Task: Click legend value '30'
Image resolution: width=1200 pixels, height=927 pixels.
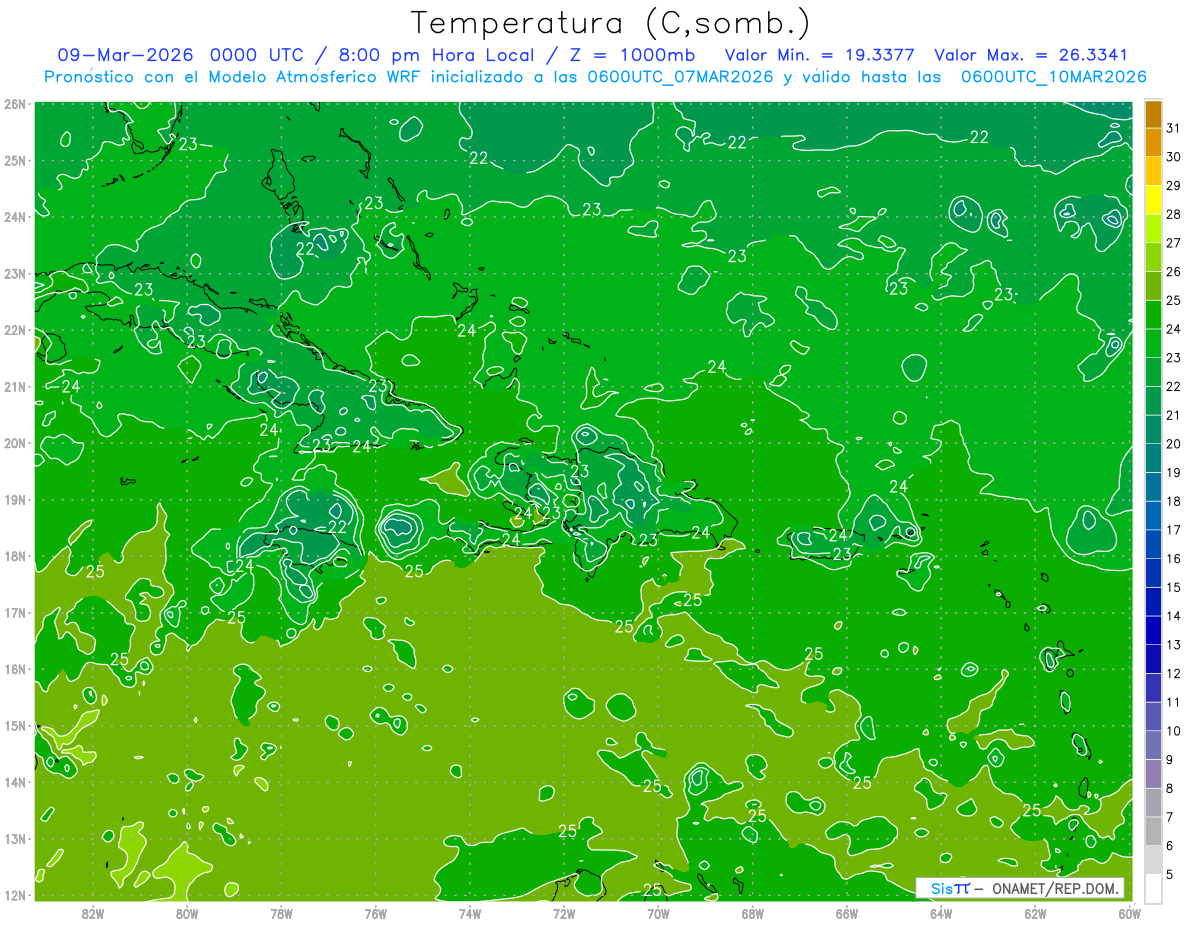Action: tap(1173, 157)
